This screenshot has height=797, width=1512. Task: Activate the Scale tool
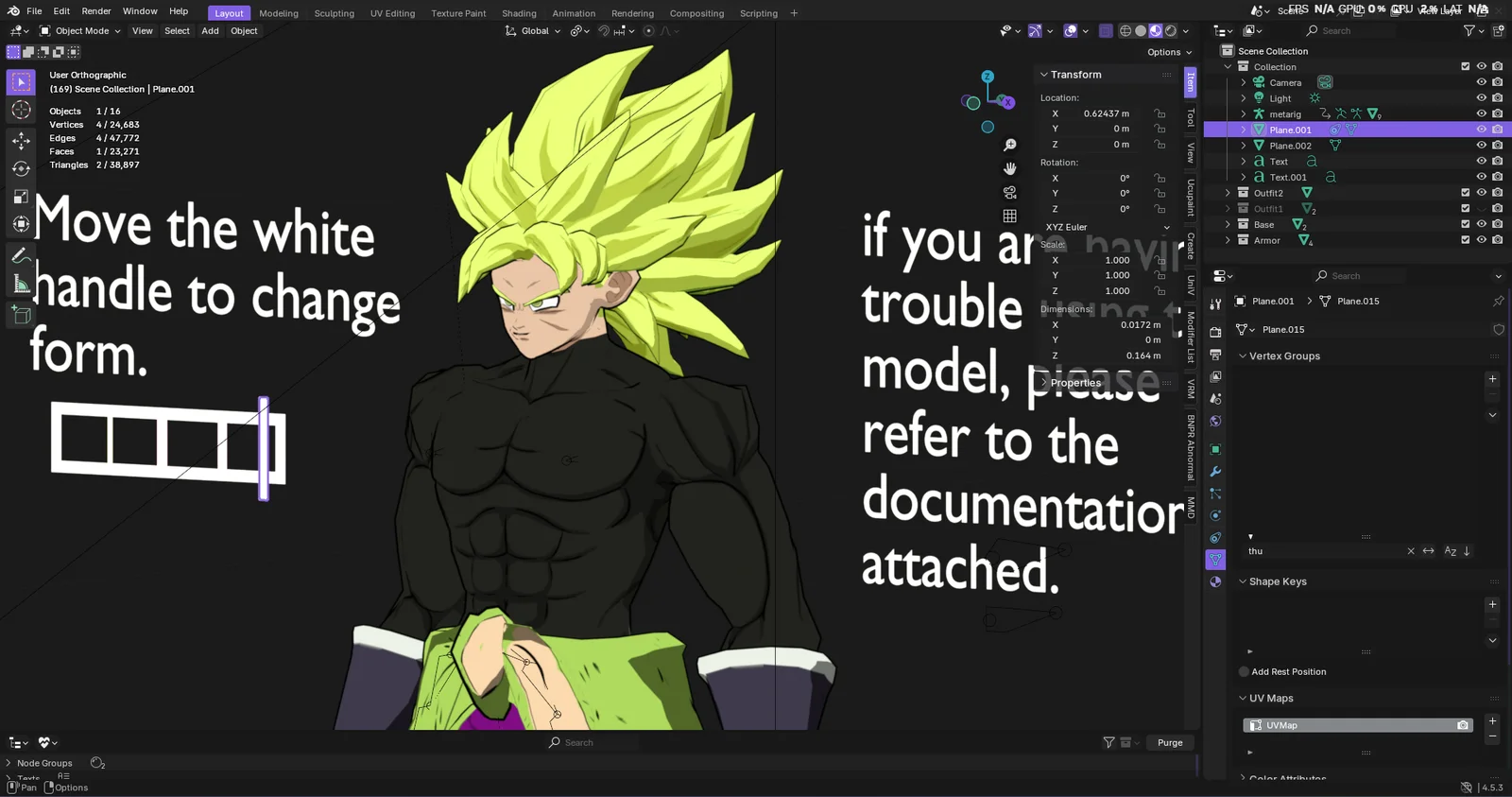coord(21,197)
